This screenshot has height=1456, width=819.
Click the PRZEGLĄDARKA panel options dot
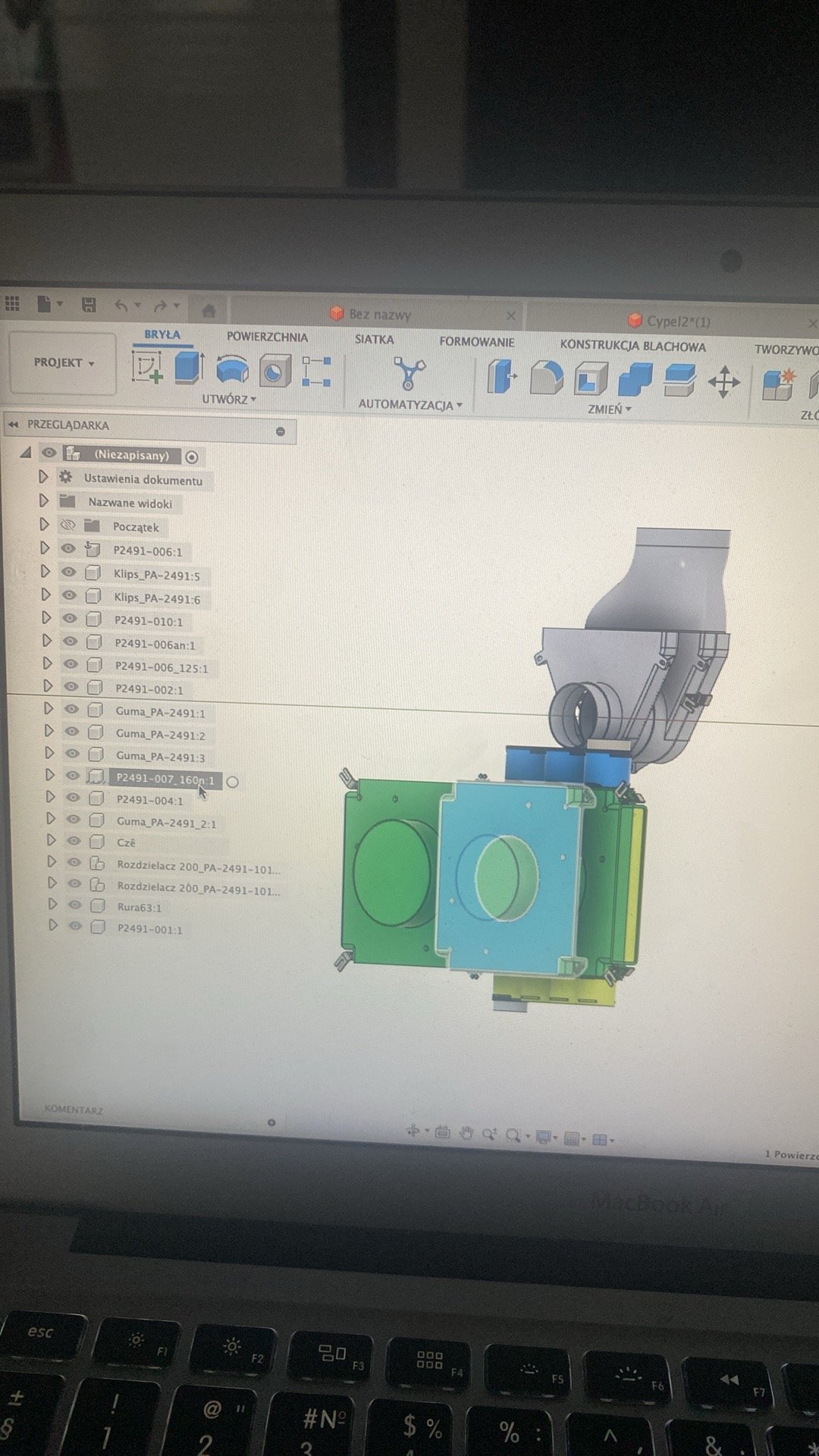[x=281, y=431]
